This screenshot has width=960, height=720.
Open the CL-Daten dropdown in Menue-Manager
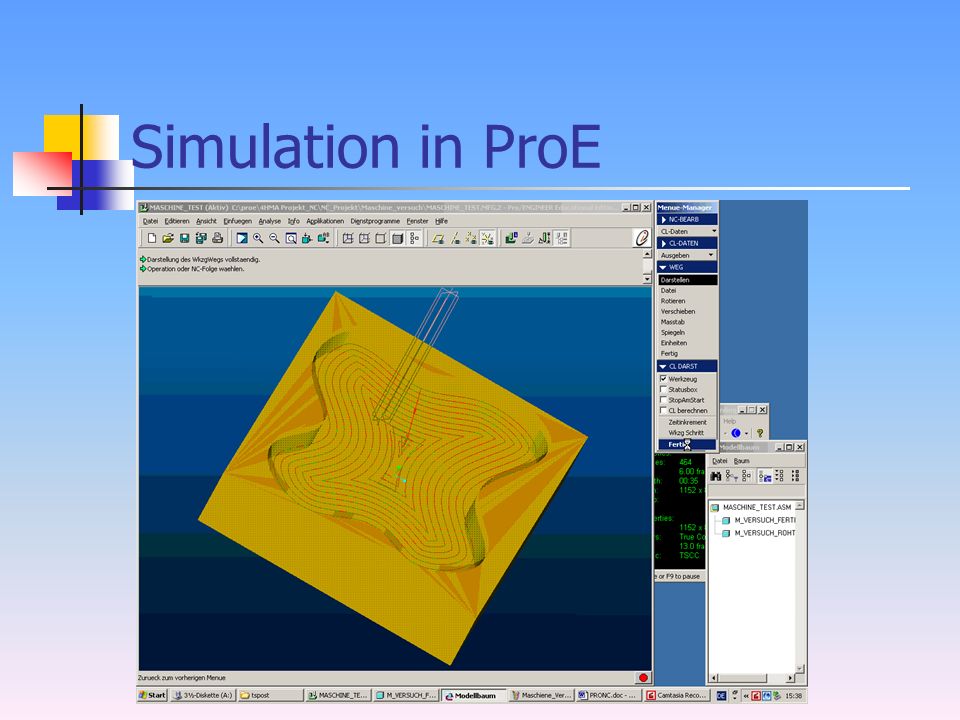[688, 231]
